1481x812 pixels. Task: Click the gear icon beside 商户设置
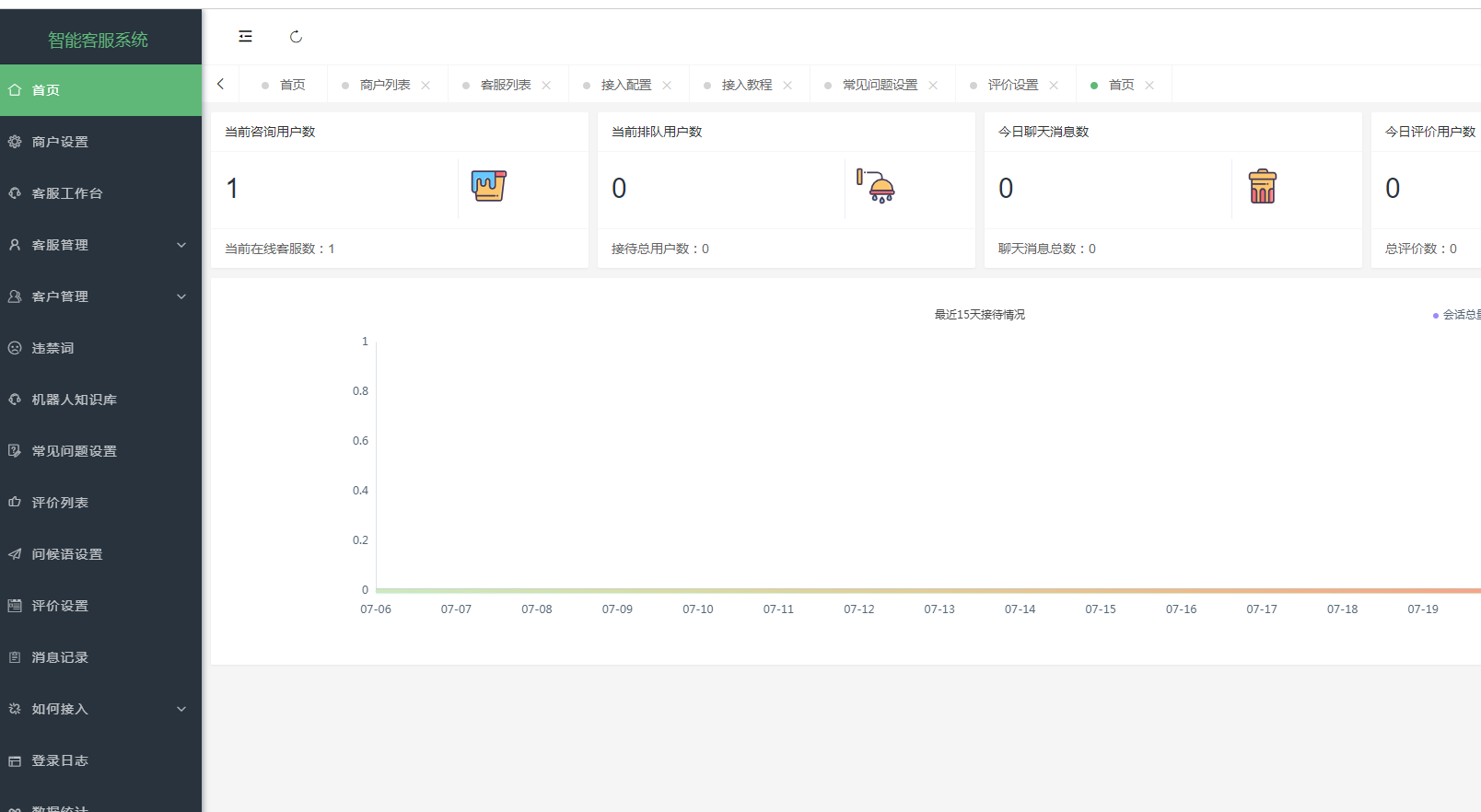(15, 142)
